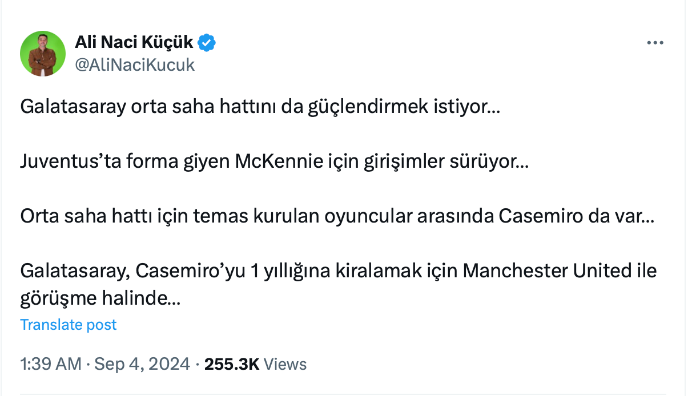The image size is (692, 396).
Task: Click the display name Ali Naci Küçük
Action: coord(134,42)
